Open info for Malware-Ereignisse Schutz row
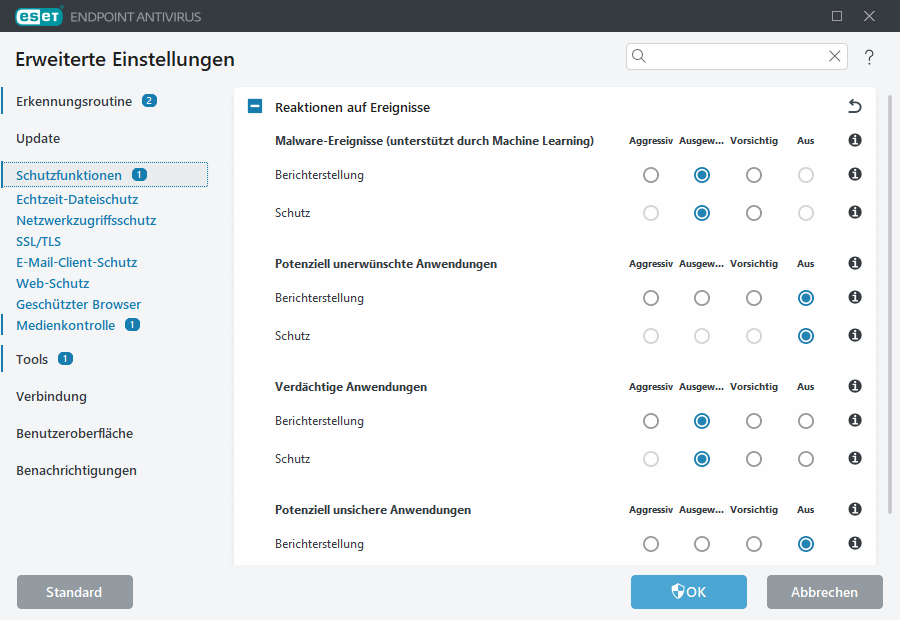900x620 pixels. coord(854,212)
